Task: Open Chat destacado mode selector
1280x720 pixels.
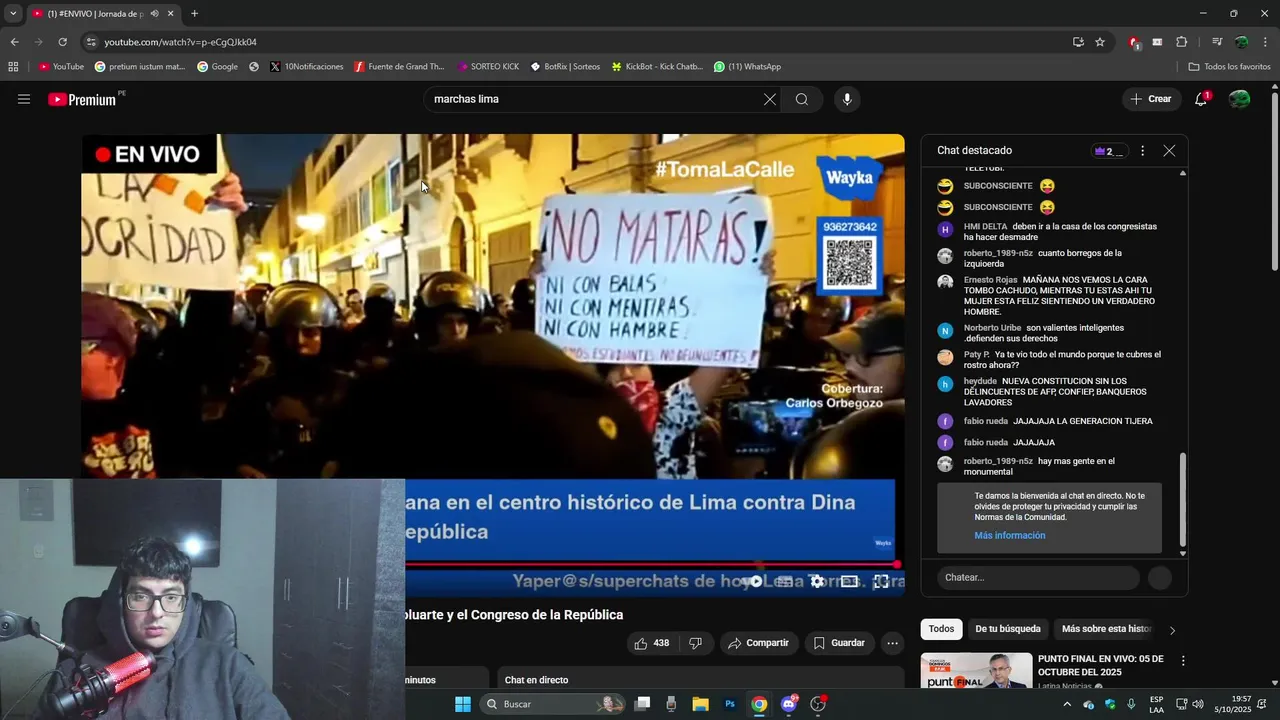Action: tap(974, 151)
